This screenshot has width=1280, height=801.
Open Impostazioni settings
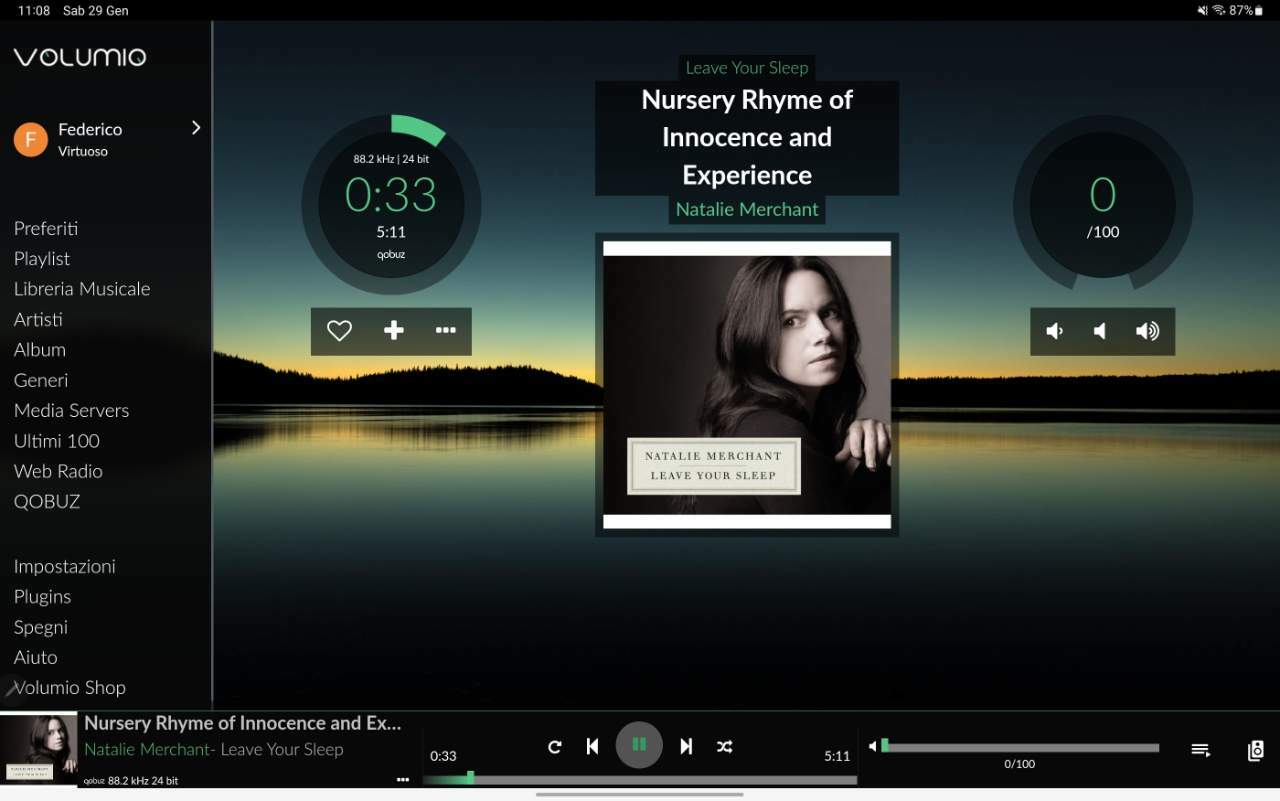tap(65, 566)
